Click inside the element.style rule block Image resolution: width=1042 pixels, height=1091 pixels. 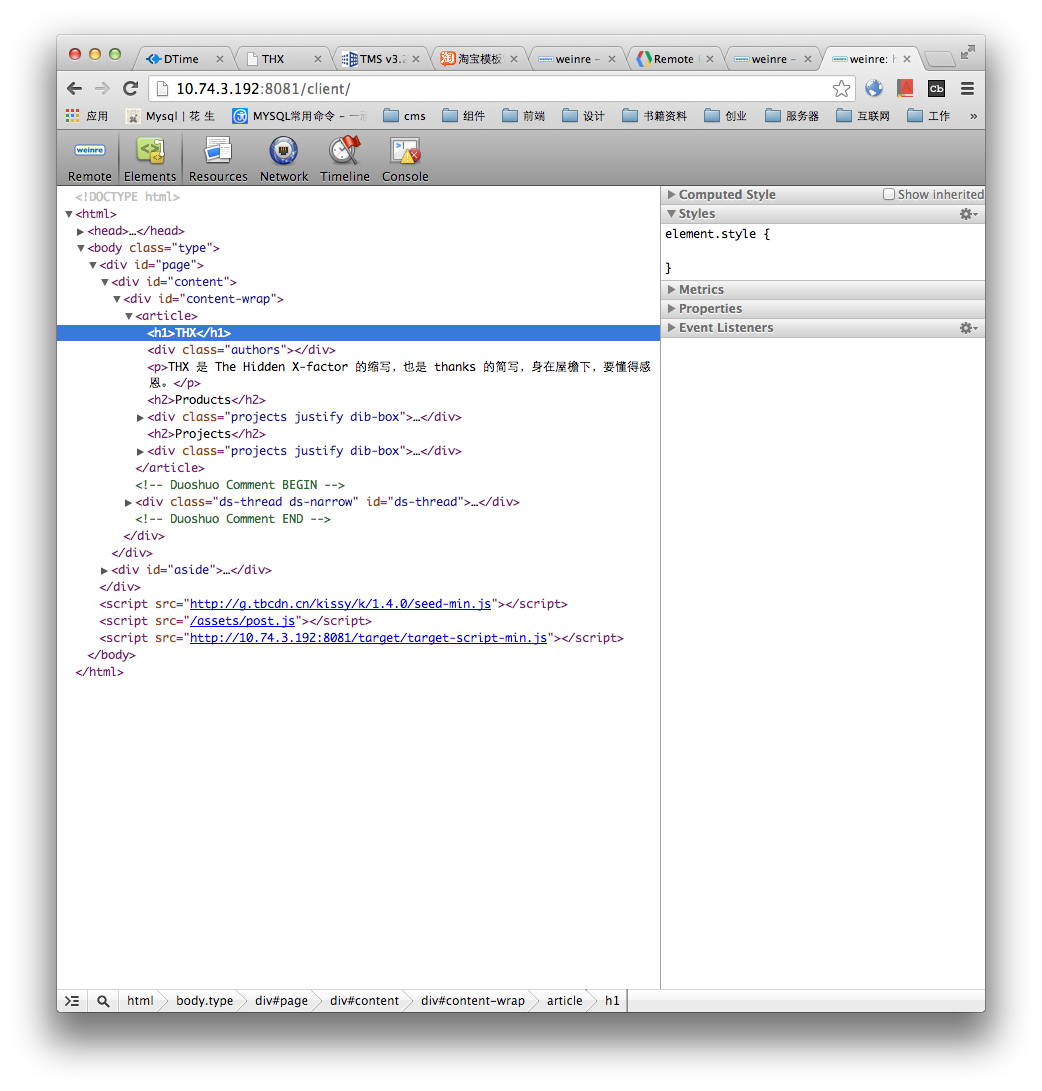822,250
